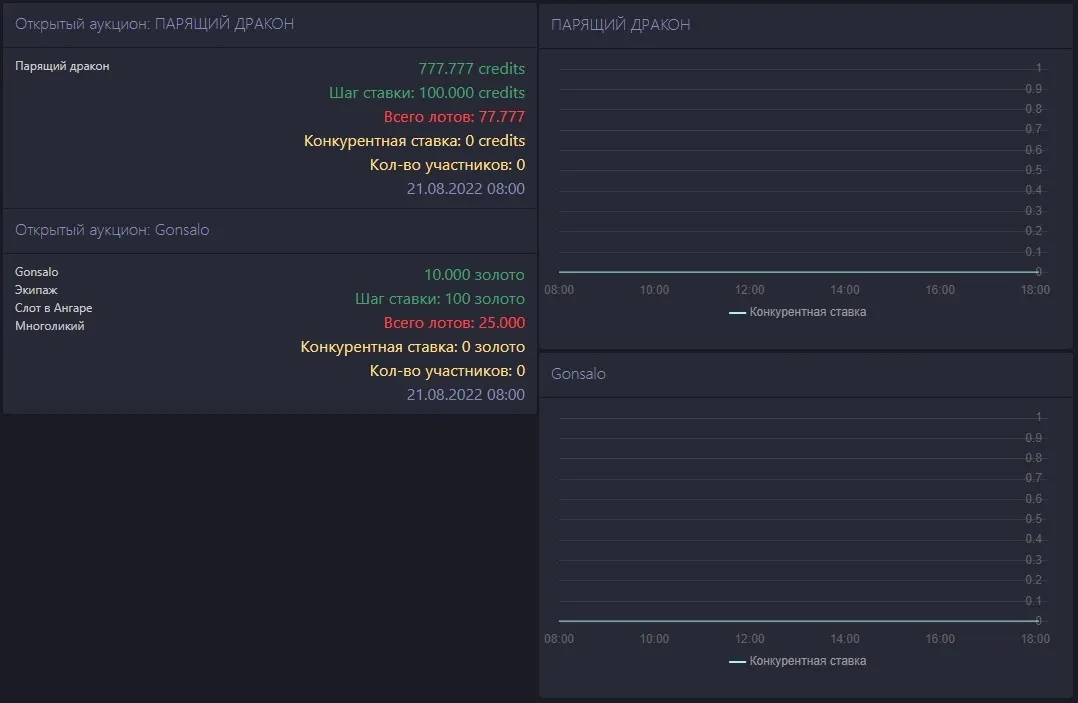Image resolution: width=1078 pixels, height=703 pixels.
Task: Click the Gonsalo chart panel title
Action: point(578,374)
